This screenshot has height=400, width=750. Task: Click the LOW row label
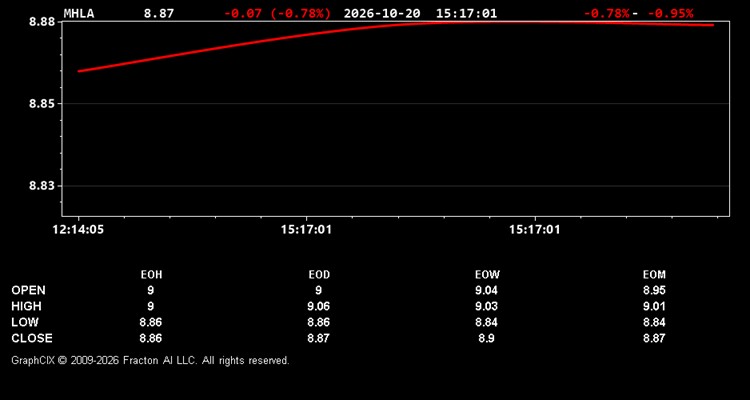tap(25, 322)
